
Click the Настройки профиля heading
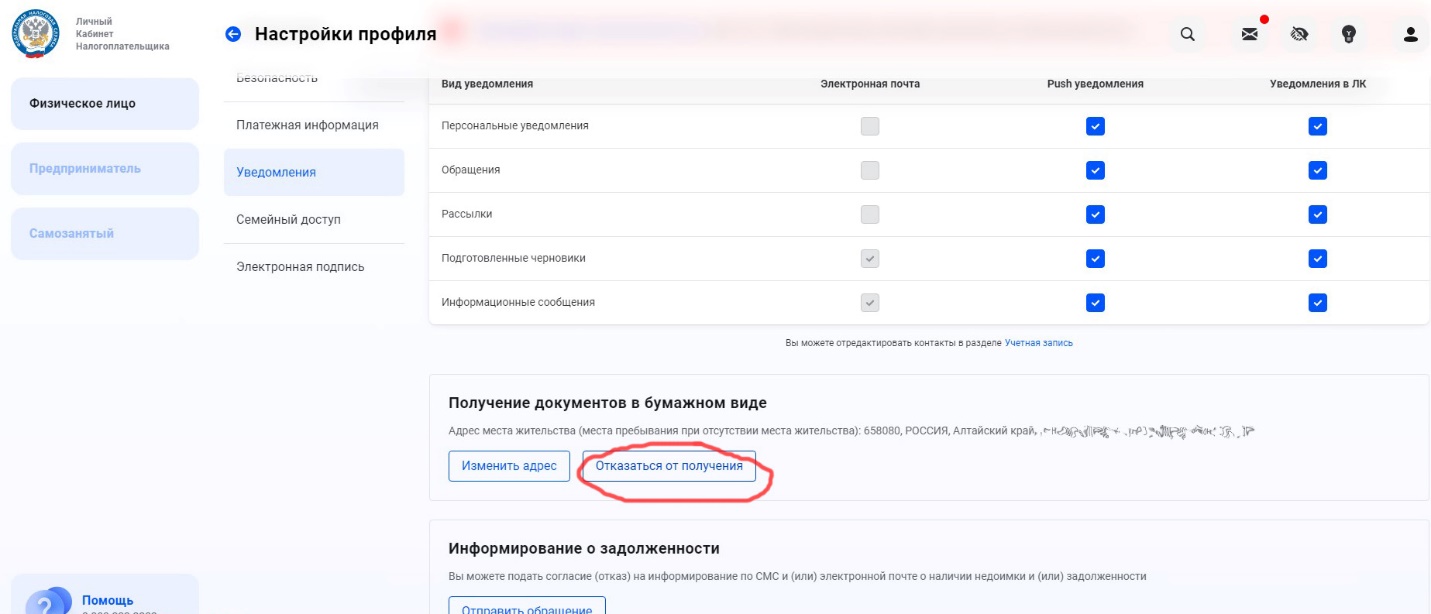pyautogui.click(x=346, y=34)
